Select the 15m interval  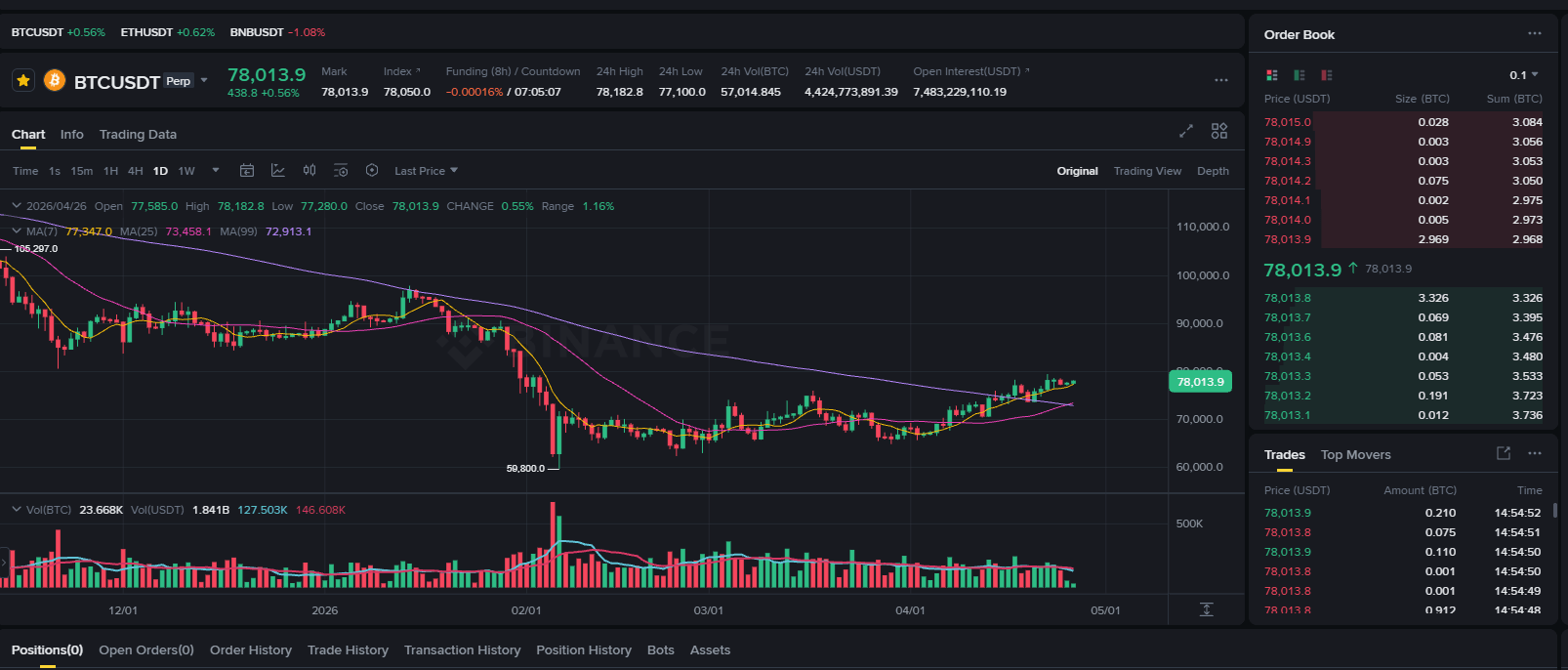coord(82,171)
